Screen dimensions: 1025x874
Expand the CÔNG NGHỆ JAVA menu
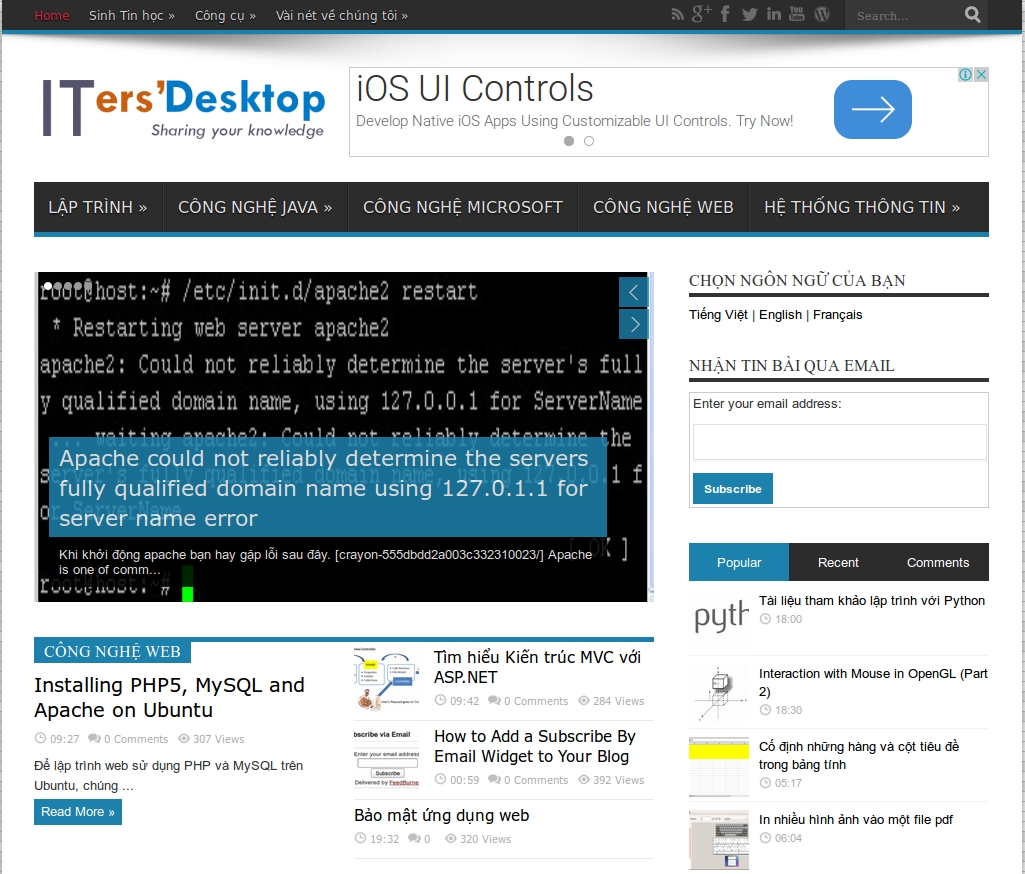[255, 207]
